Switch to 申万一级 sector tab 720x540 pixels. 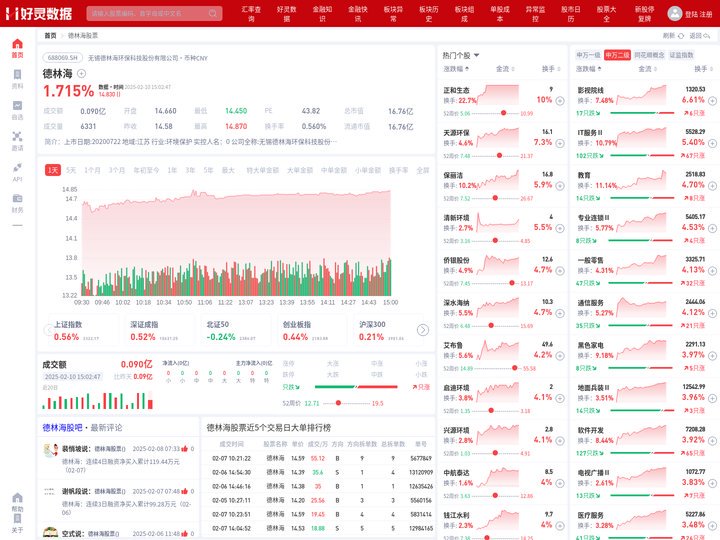point(588,55)
